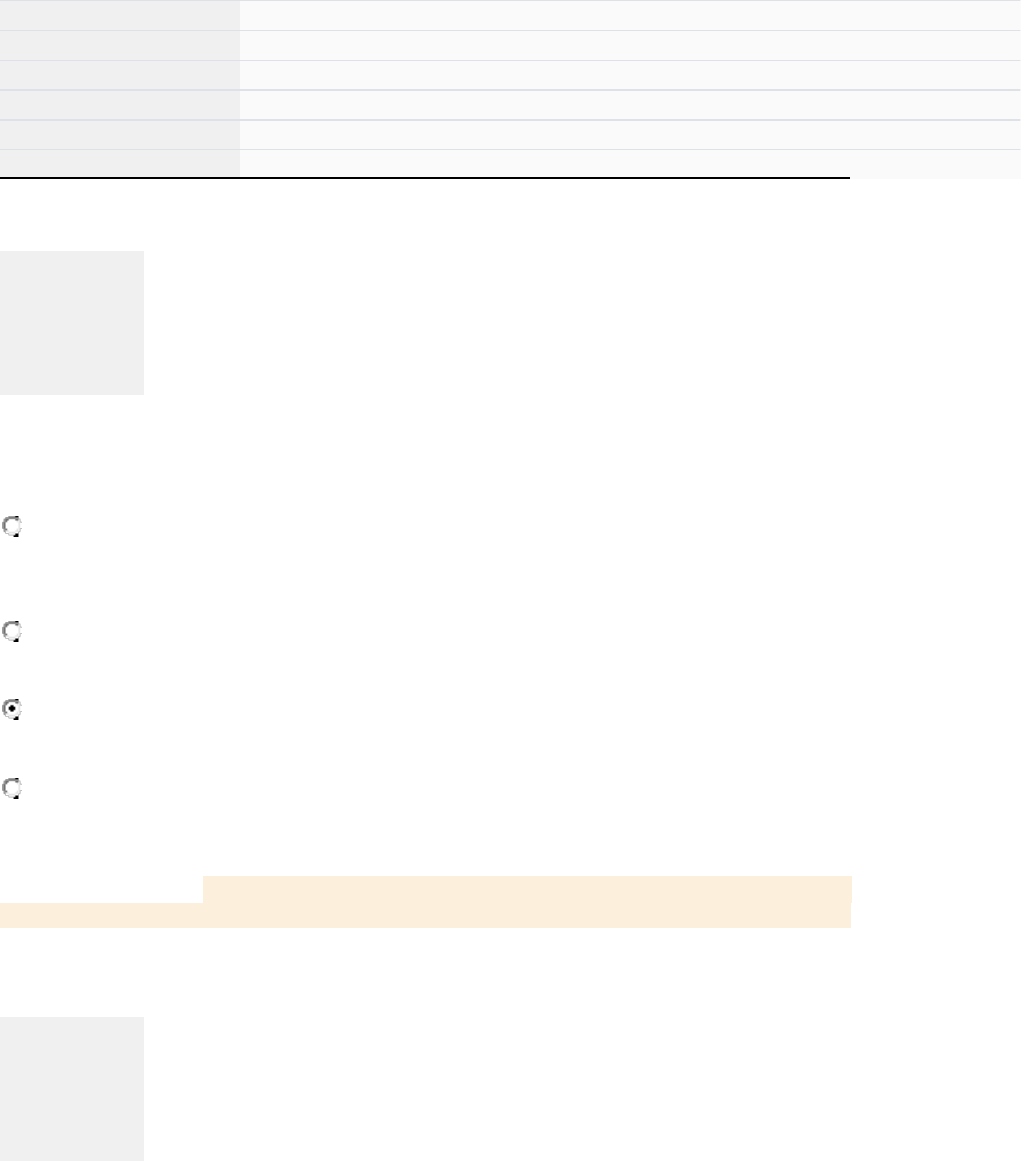The height and width of the screenshot is (1161, 1021).
Task: Click the second-line start of the beige highlight
Action: click(100, 916)
